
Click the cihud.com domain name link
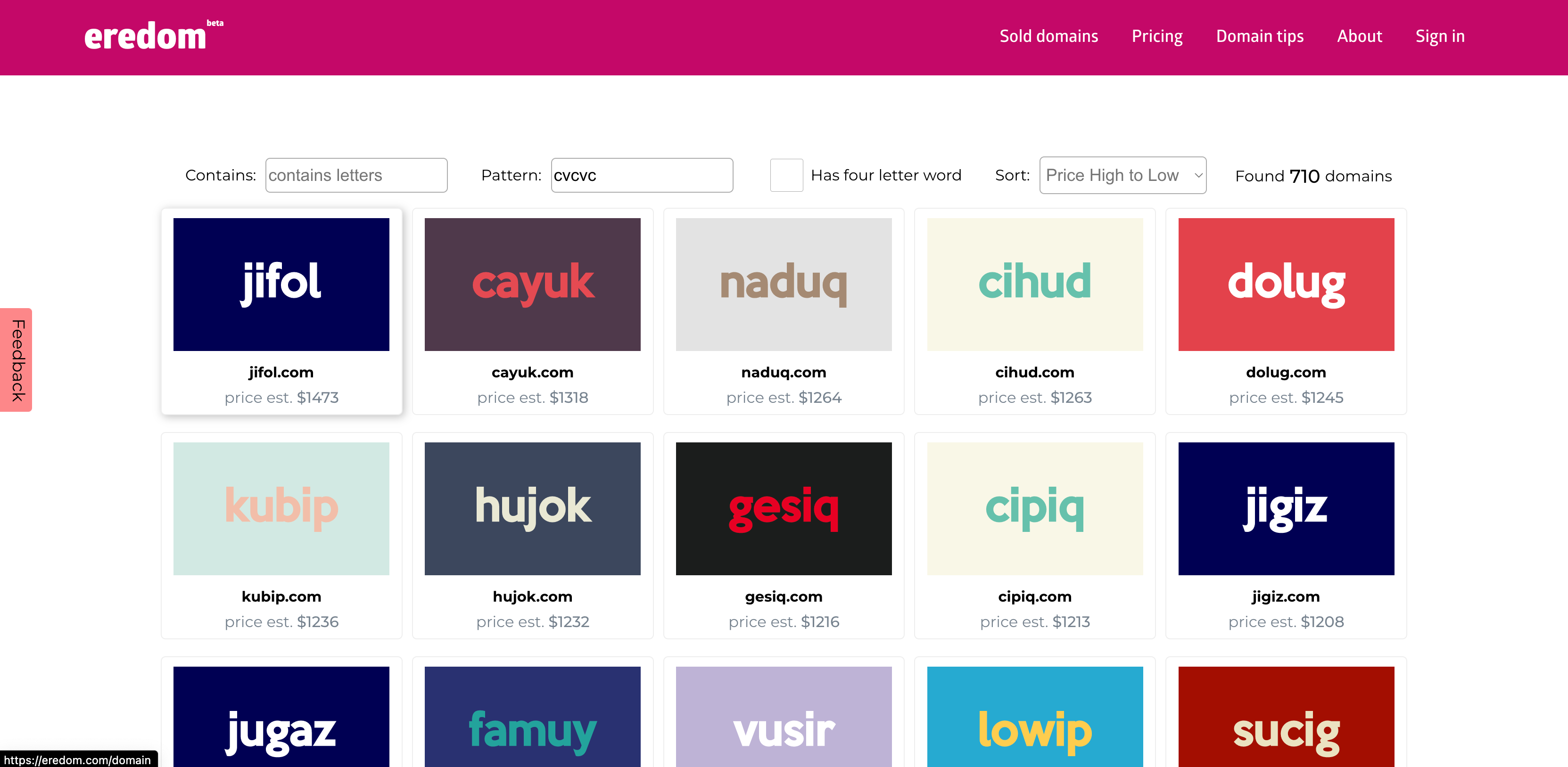[1035, 372]
